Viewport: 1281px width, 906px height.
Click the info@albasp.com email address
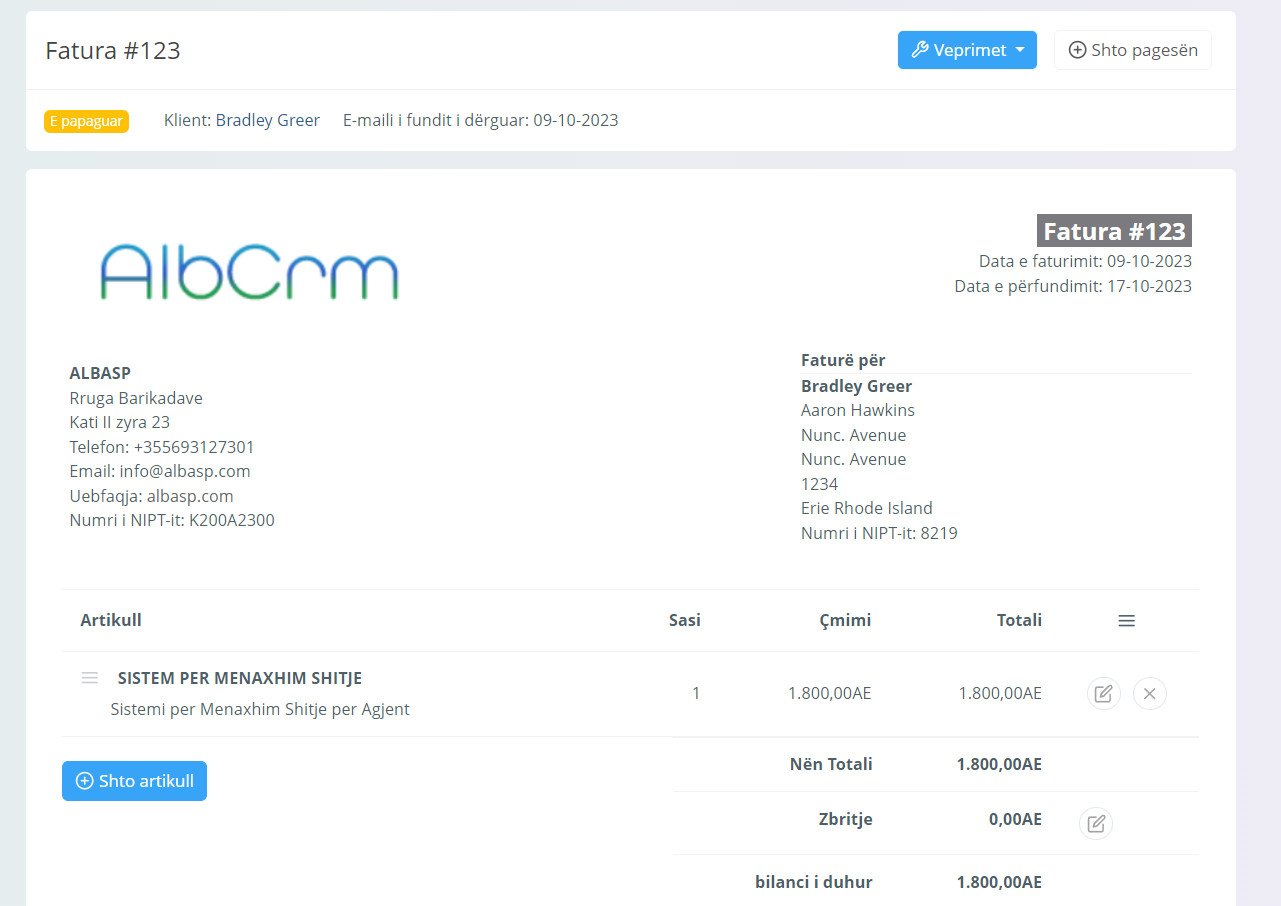185,471
